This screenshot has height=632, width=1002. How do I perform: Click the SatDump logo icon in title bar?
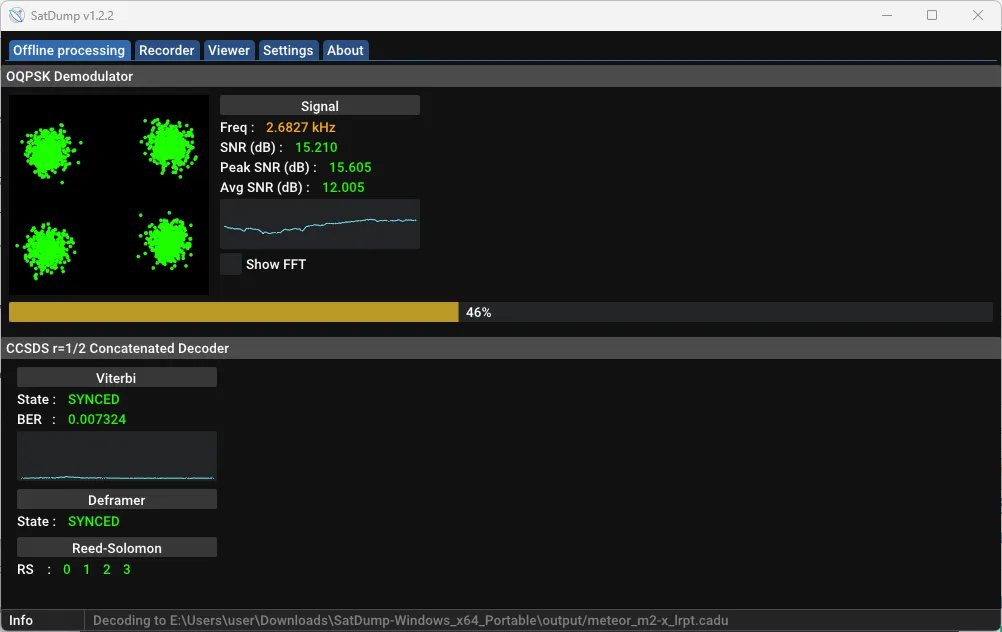16,15
